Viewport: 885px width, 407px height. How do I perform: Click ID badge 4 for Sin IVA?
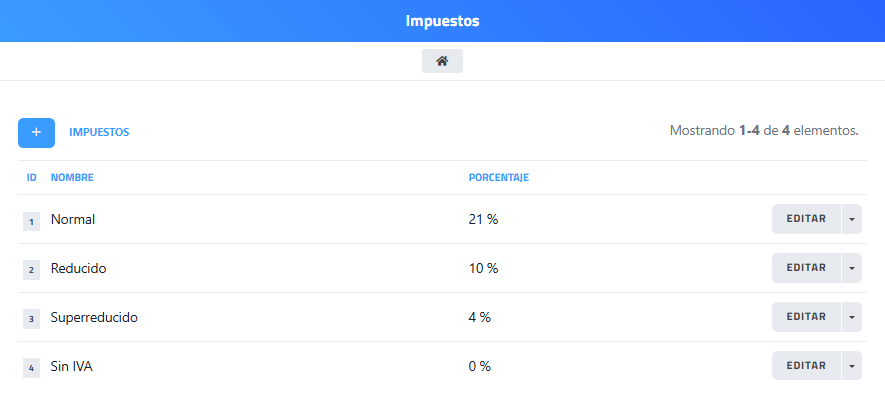(x=31, y=367)
